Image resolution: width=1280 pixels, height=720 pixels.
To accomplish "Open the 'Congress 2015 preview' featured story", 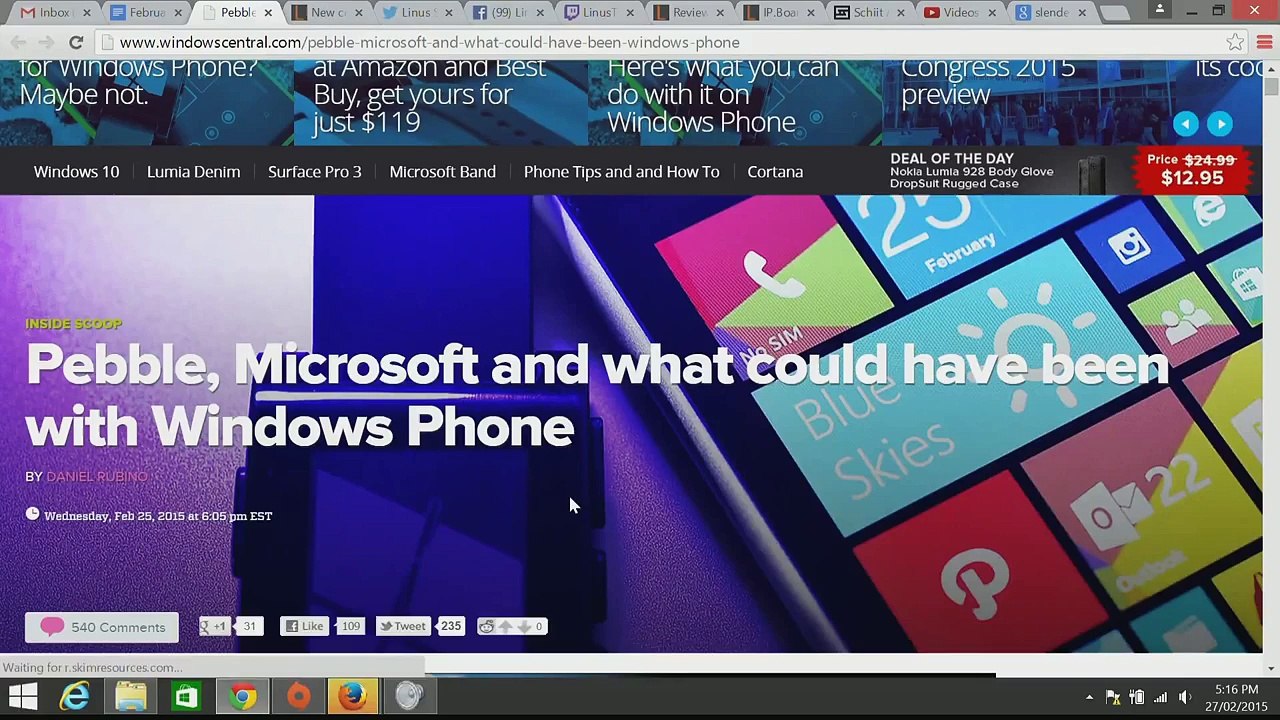I will (x=988, y=81).
